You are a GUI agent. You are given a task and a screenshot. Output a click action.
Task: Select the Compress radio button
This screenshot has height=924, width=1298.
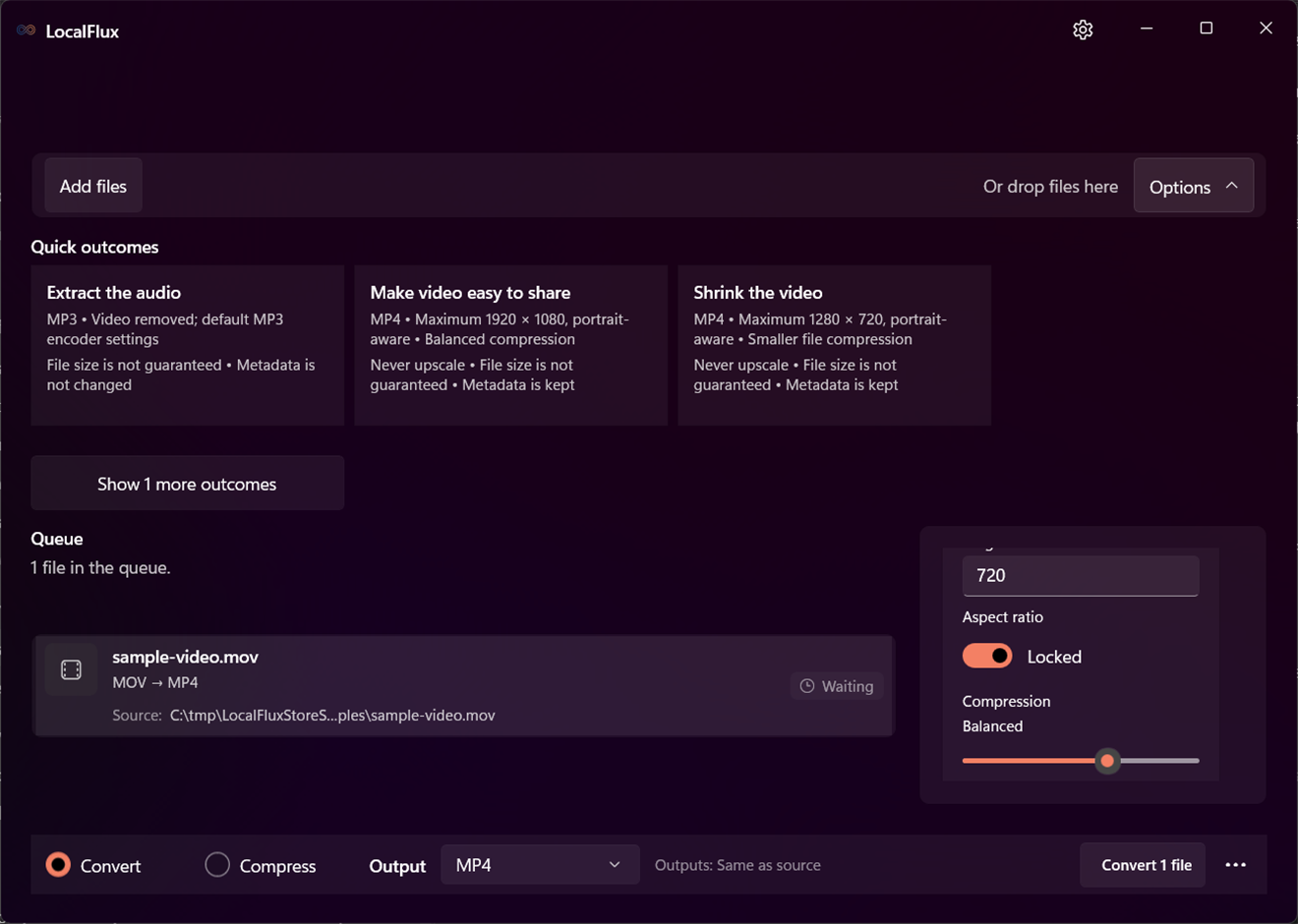217,865
